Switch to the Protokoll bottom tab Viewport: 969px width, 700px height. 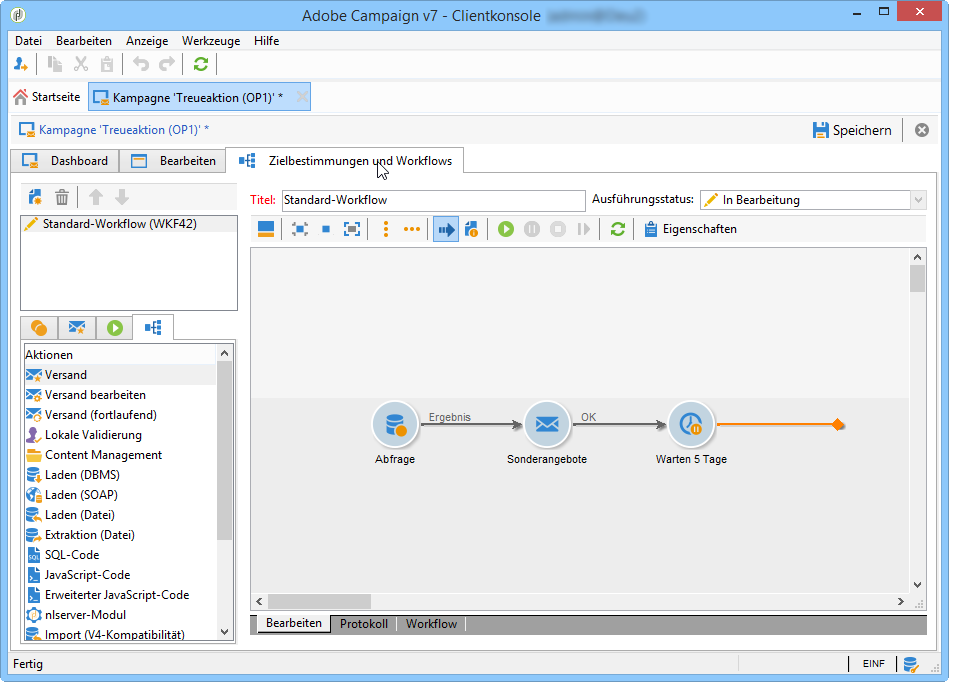[364, 624]
